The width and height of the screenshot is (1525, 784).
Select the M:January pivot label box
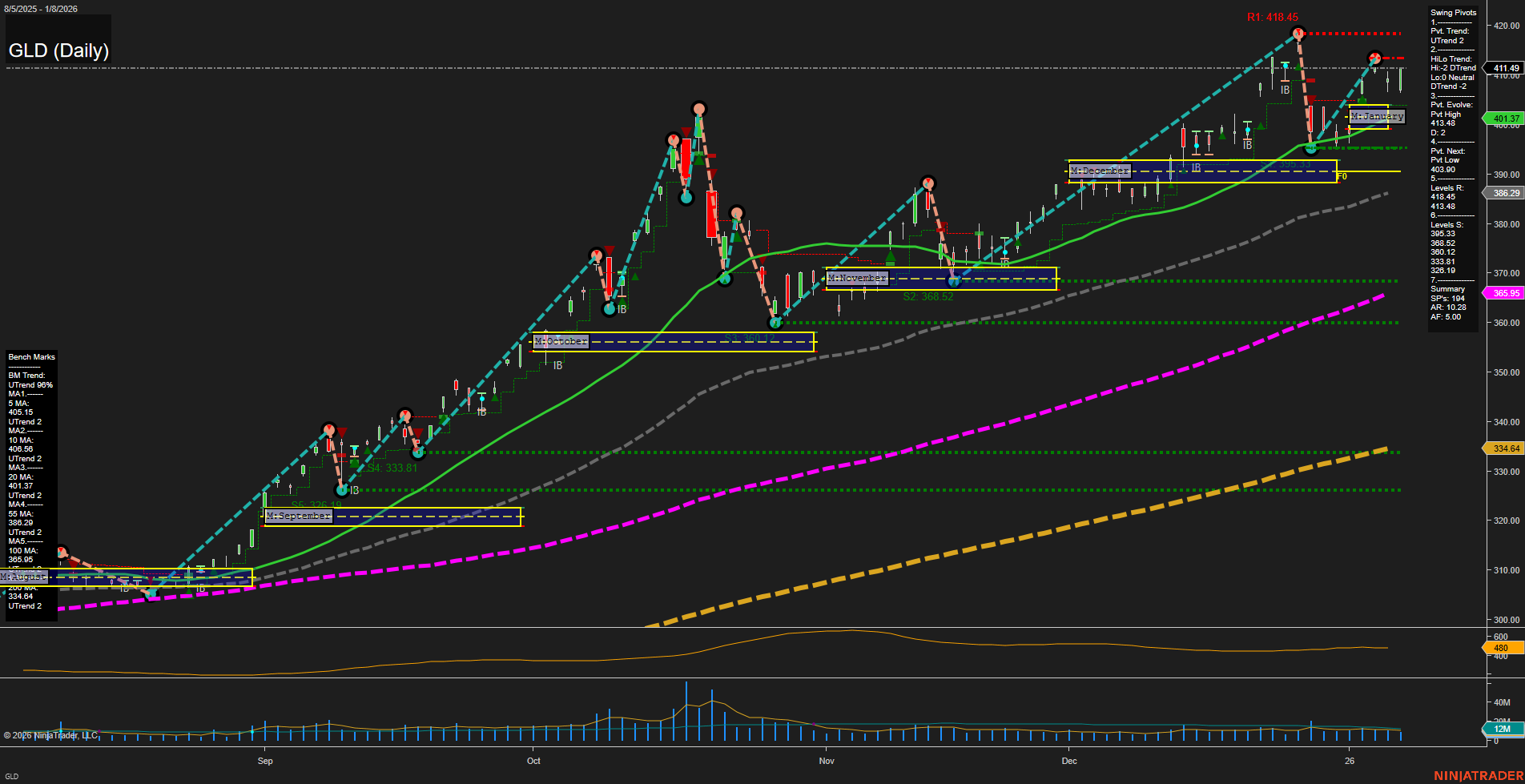pos(1375,116)
